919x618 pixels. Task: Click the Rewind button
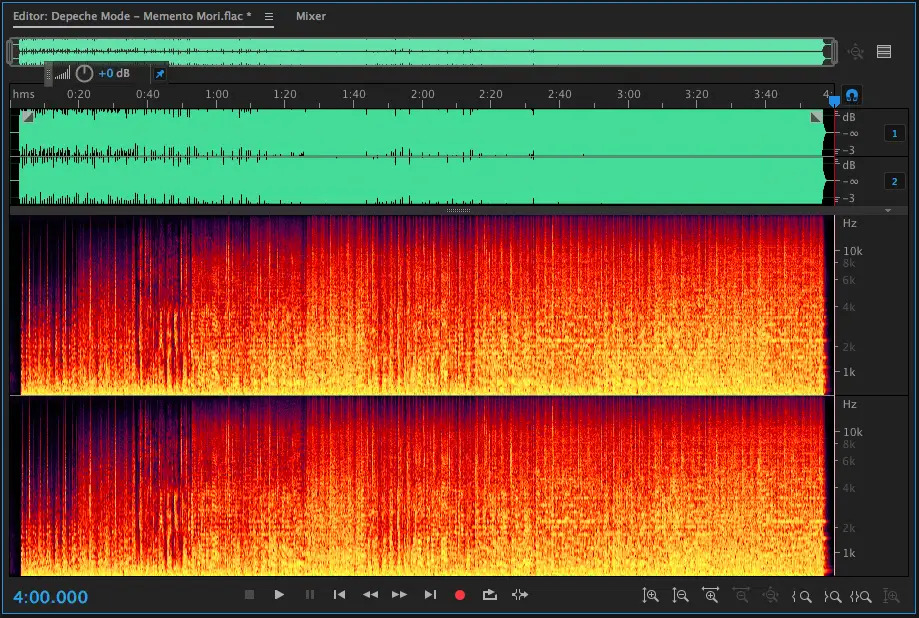(x=370, y=595)
